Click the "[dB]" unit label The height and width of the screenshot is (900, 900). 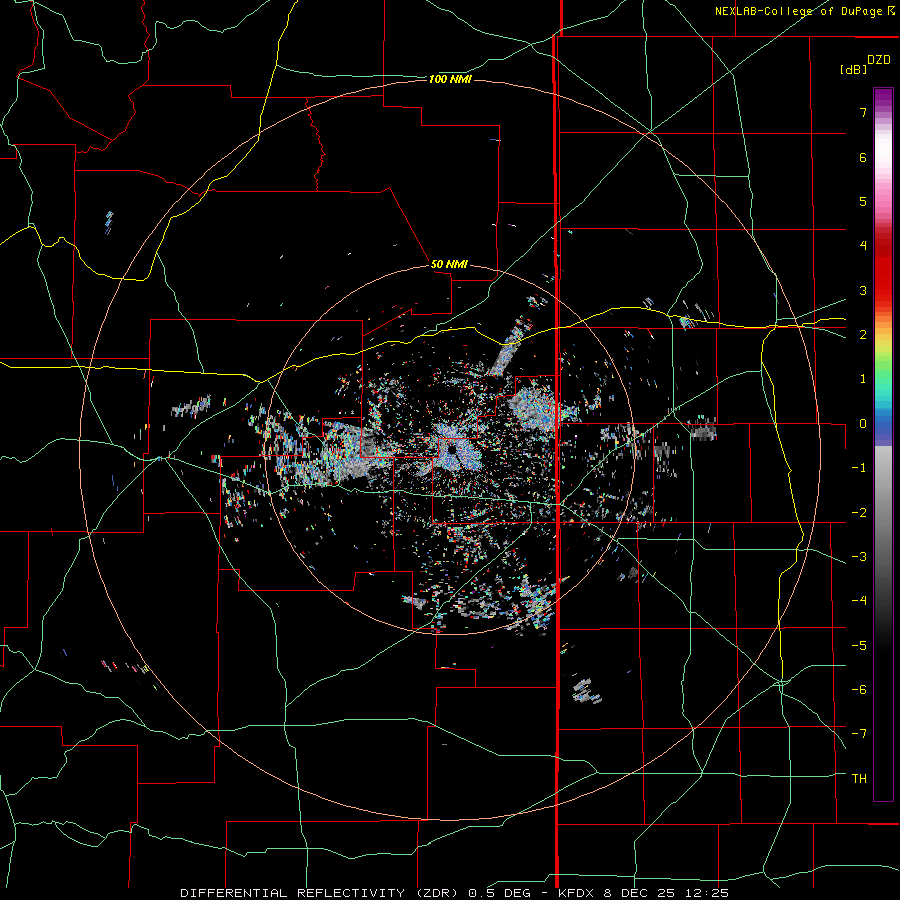[853, 69]
